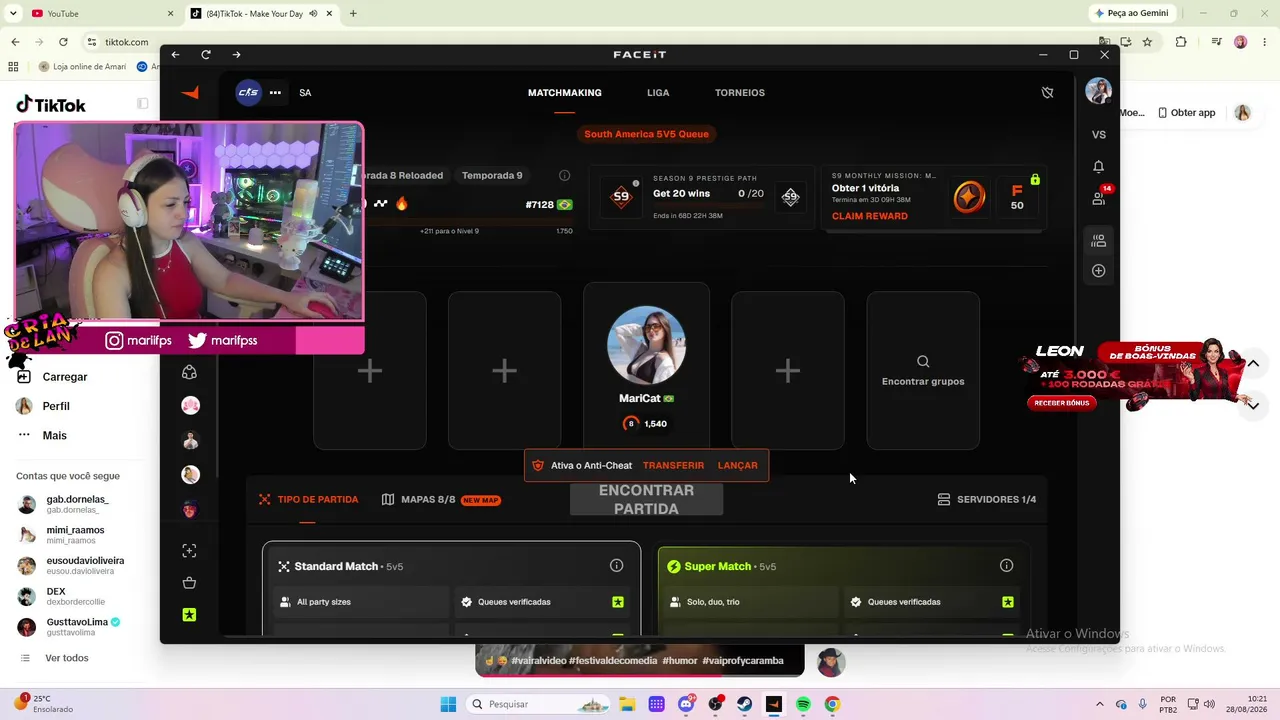Go to next TikTok video with down chevron
Screen dimensions: 1280x720
tap(1253, 405)
